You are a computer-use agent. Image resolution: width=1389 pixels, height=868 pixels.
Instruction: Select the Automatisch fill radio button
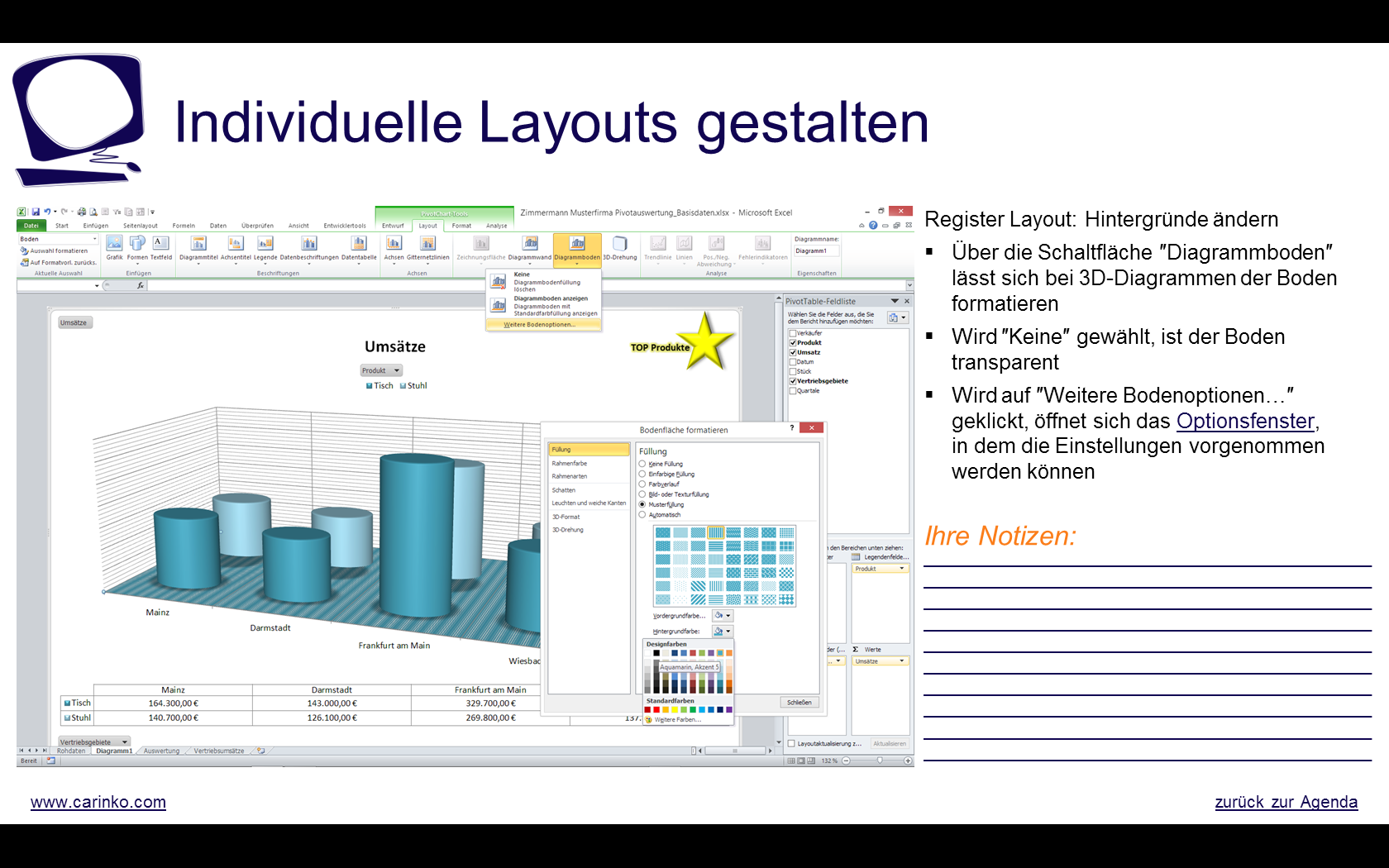click(642, 515)
